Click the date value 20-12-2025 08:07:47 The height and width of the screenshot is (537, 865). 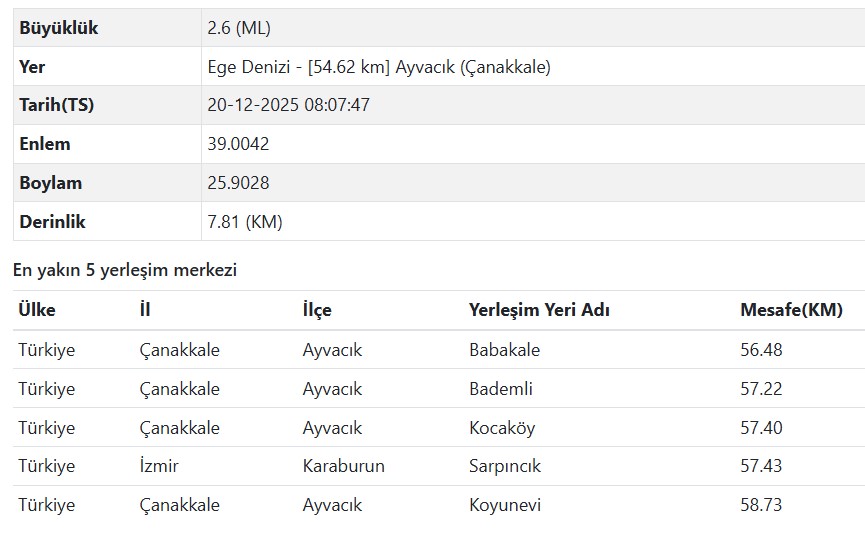pos(288,105)
